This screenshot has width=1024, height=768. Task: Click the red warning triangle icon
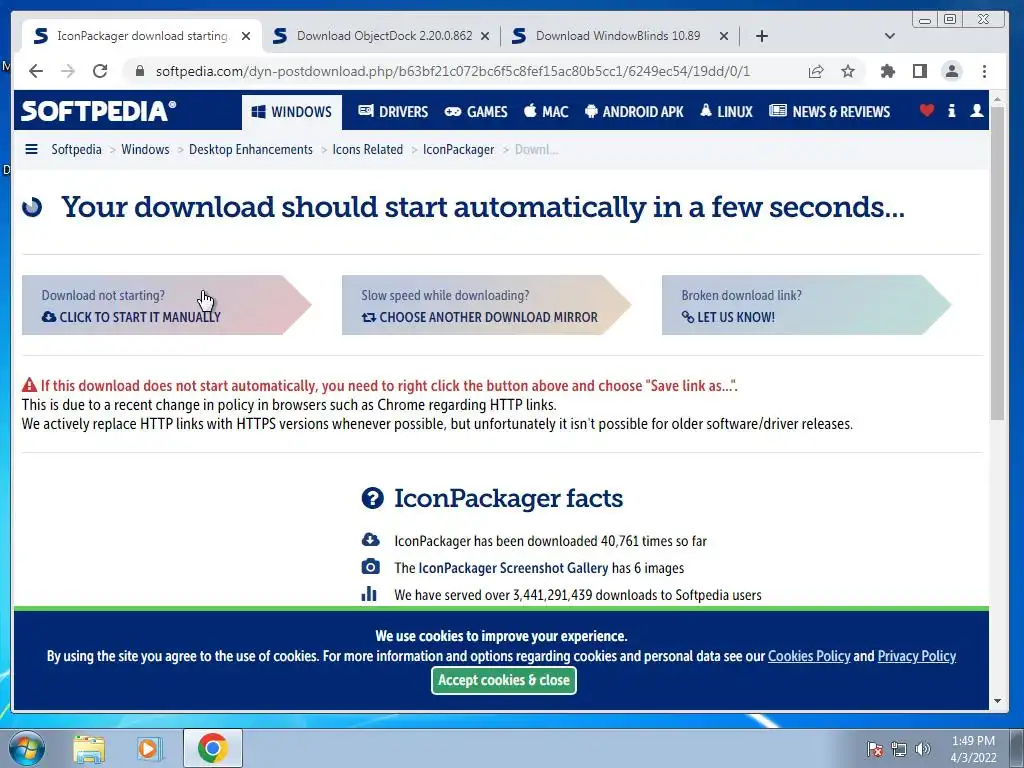[x=29, y=385]
